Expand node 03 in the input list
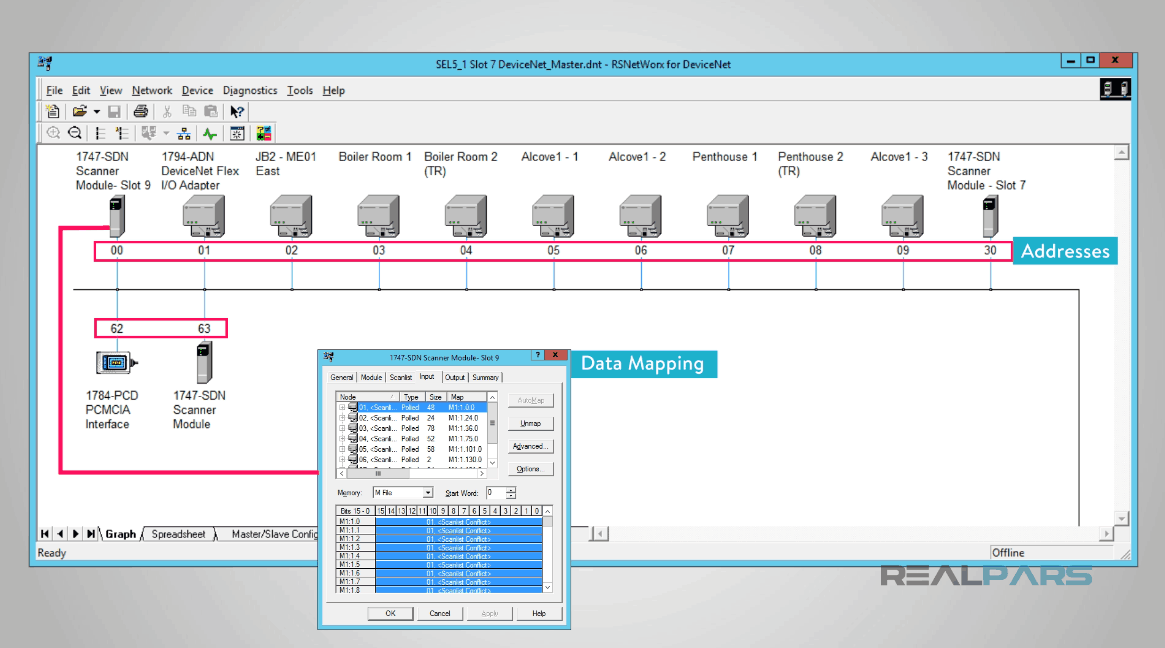 342,428
